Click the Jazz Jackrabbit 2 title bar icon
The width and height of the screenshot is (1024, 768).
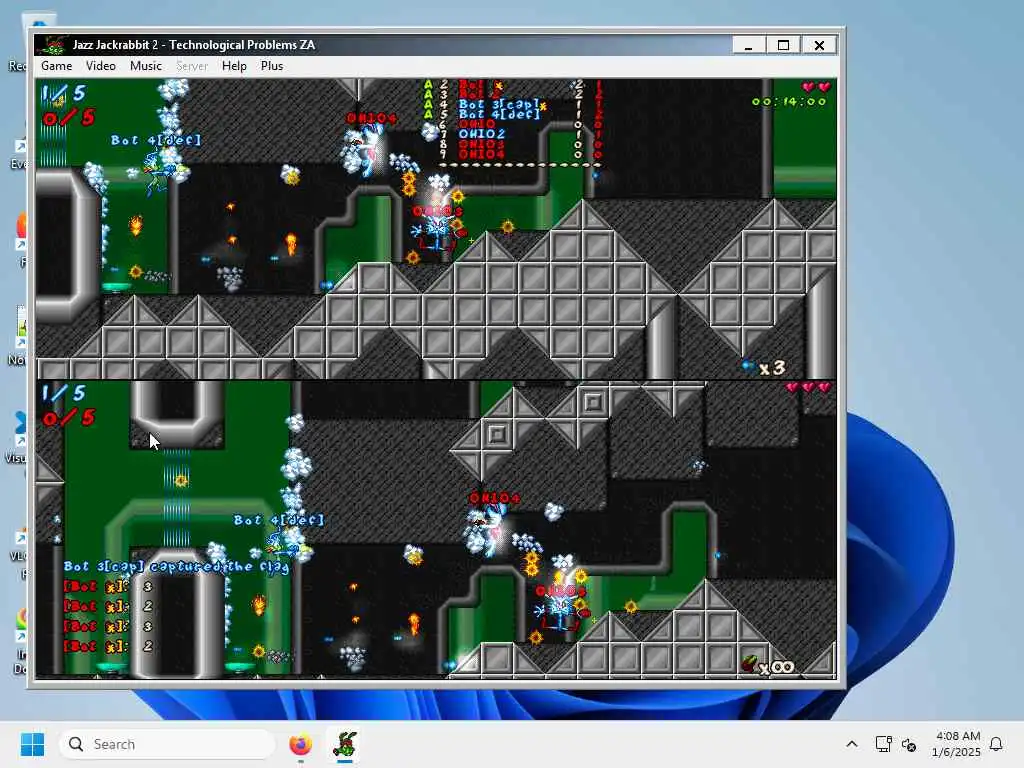[x=52, y=45]
